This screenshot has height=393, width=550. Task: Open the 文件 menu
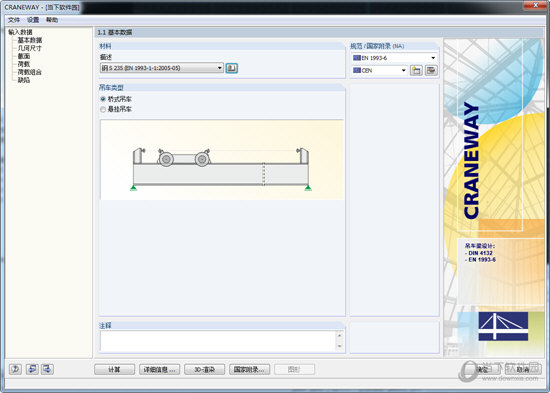click(x=14, y=20)
